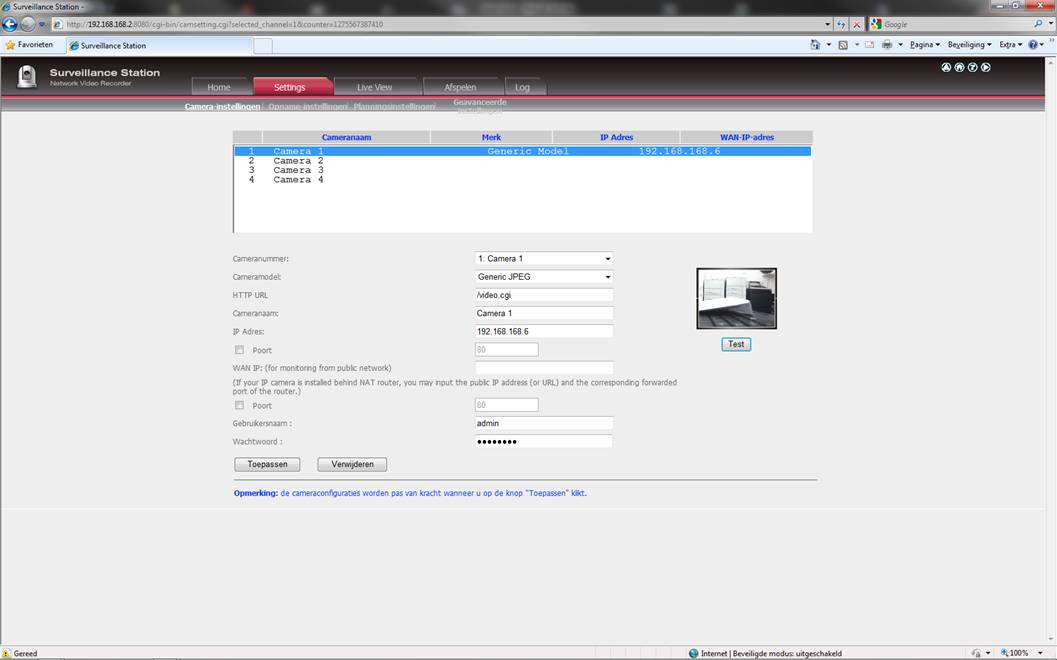This screenshot has width=1057, height=660.
Task: Click the browser back arrow button
Action: click(x=9, y=24)
